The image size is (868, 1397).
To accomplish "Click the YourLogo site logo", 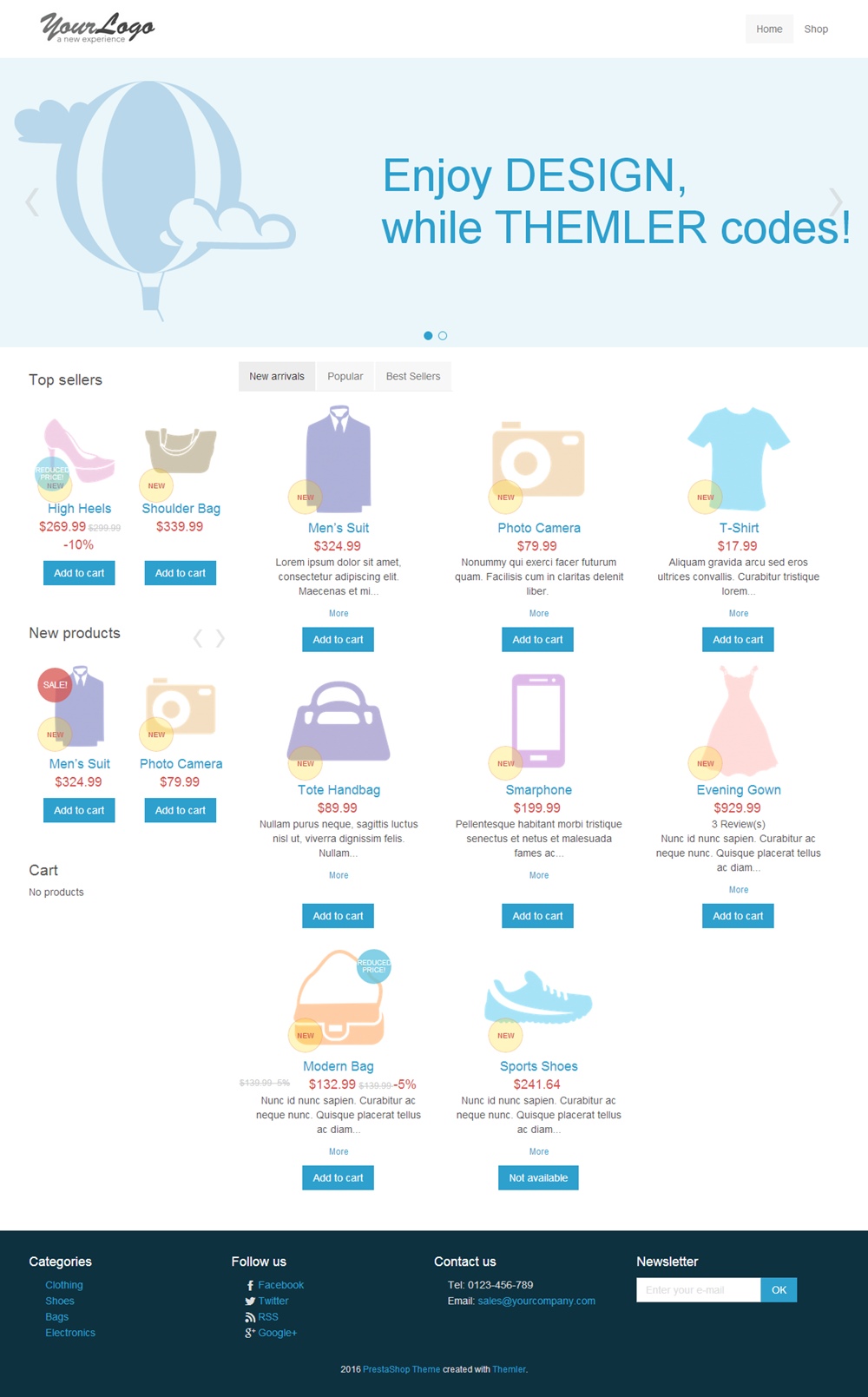I will click(97, 28).
